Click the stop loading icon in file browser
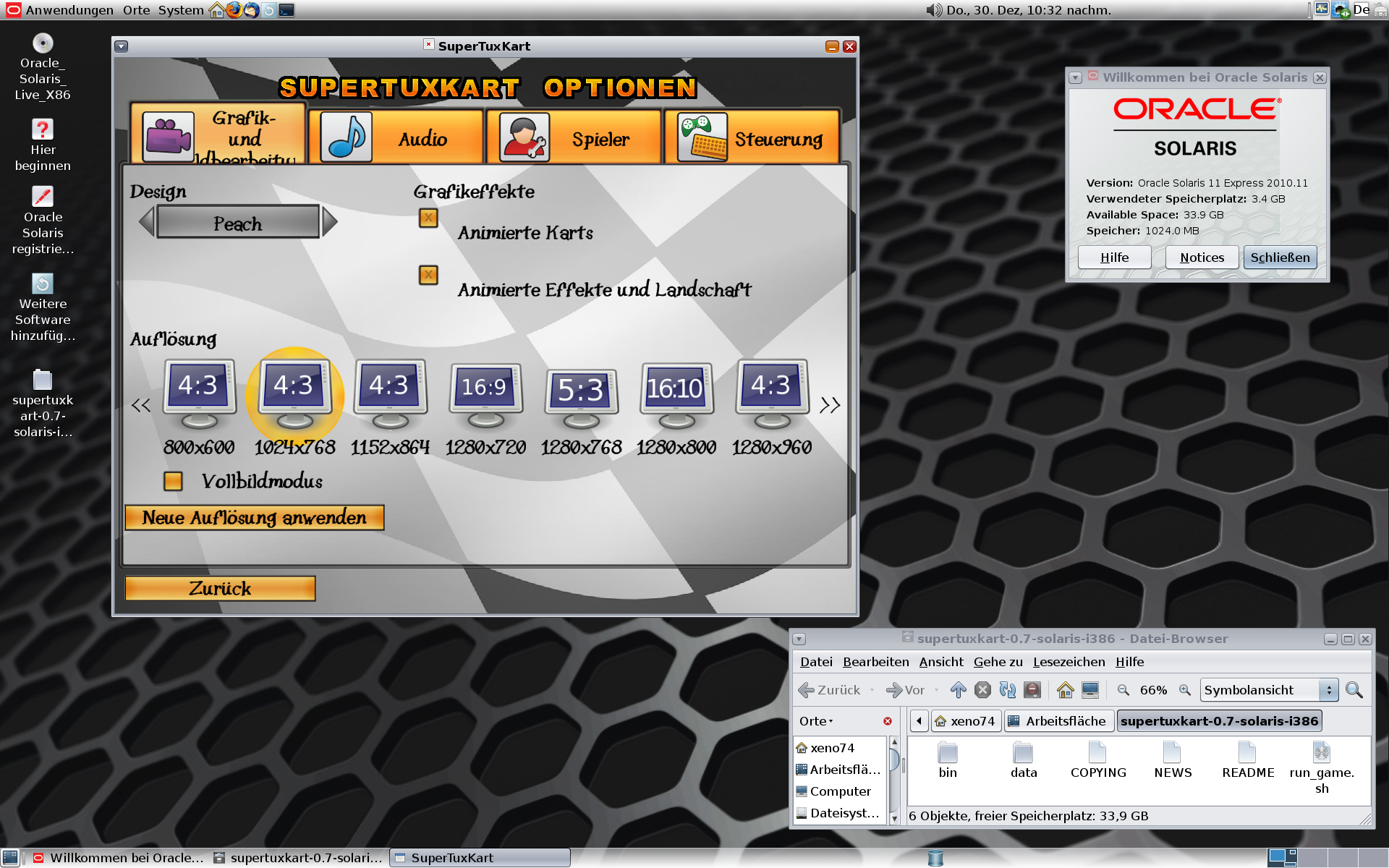 (982, 690)
